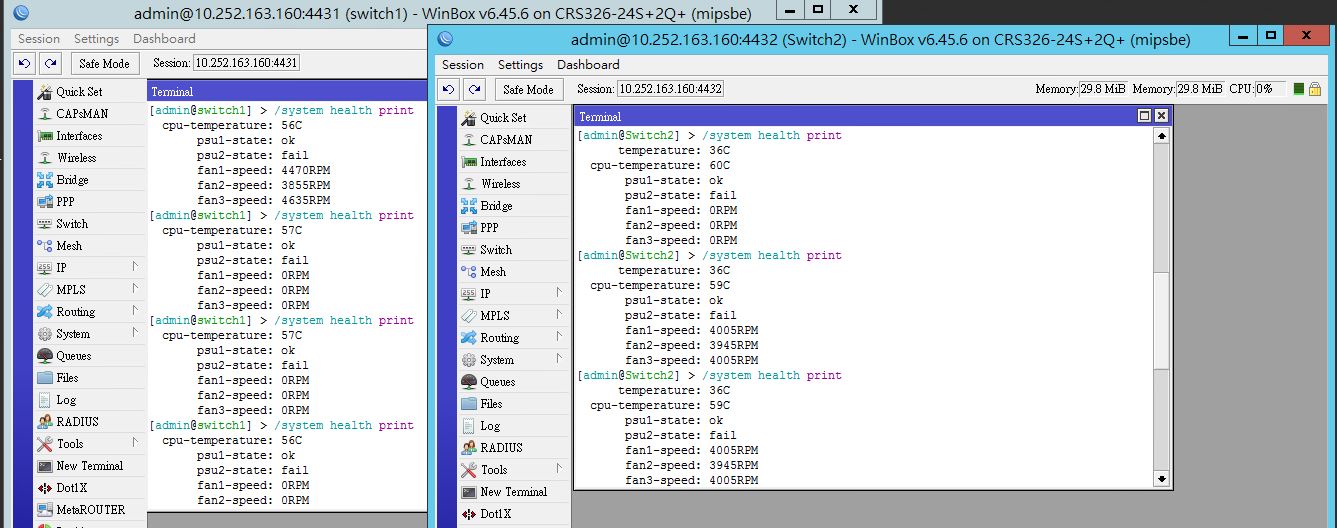
Task: Click green status indicator in Switch2 toolbar
Action: coord(1299,89)
